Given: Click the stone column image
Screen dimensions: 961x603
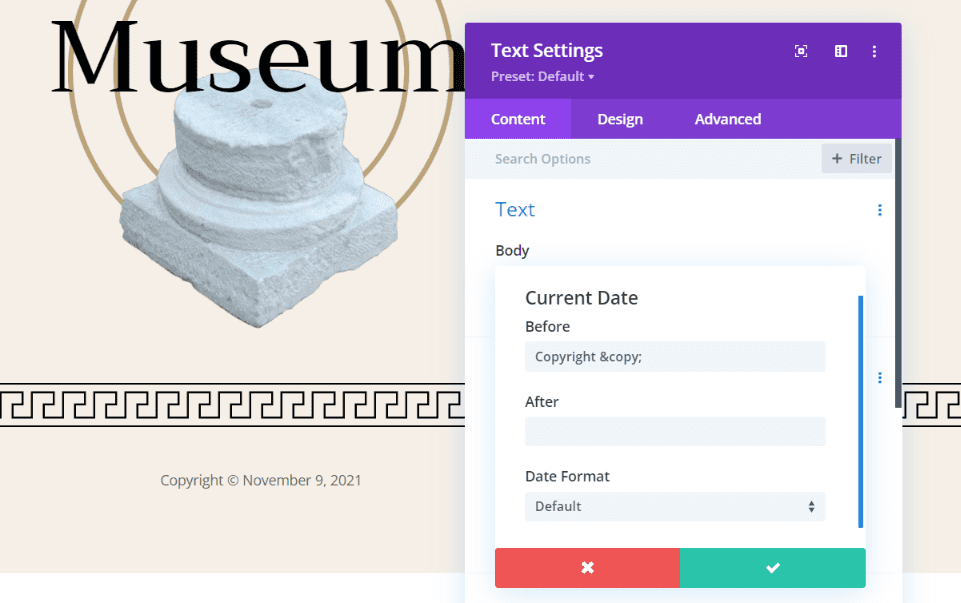Looking at the screenshot, I should (x=250, y=210).
